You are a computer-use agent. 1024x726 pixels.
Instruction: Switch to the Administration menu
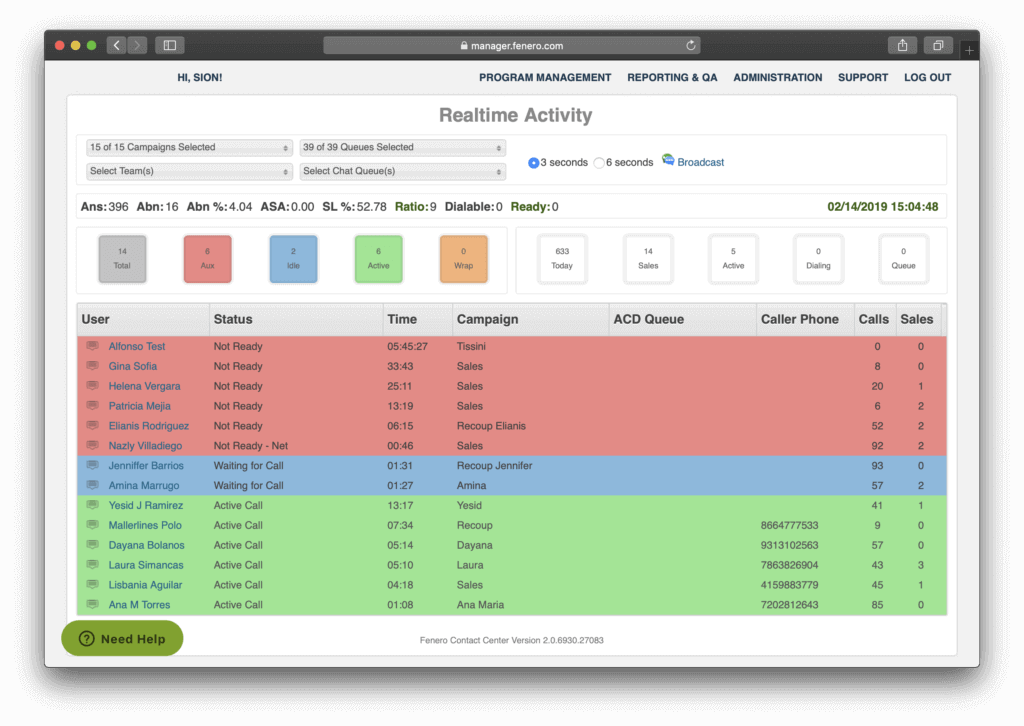click(778, 77)
